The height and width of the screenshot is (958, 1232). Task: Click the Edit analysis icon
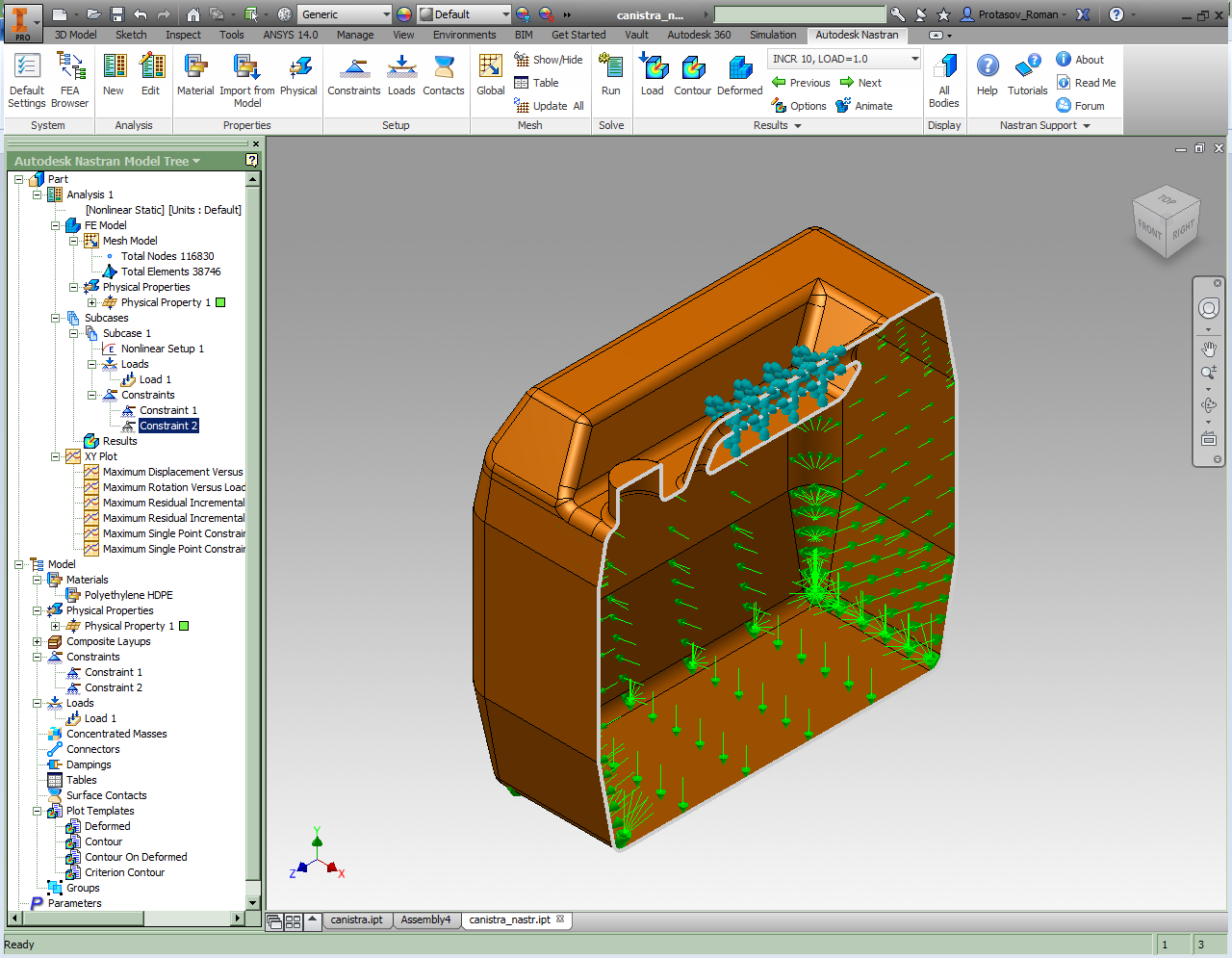pyautogui.click(x=150, y=75)
